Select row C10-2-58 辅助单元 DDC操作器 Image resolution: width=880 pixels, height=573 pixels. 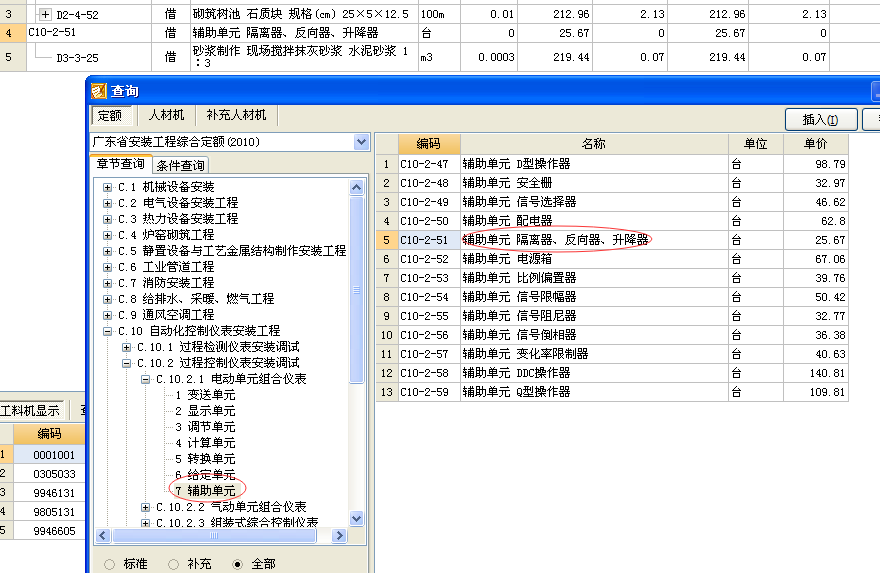[612, 373]
